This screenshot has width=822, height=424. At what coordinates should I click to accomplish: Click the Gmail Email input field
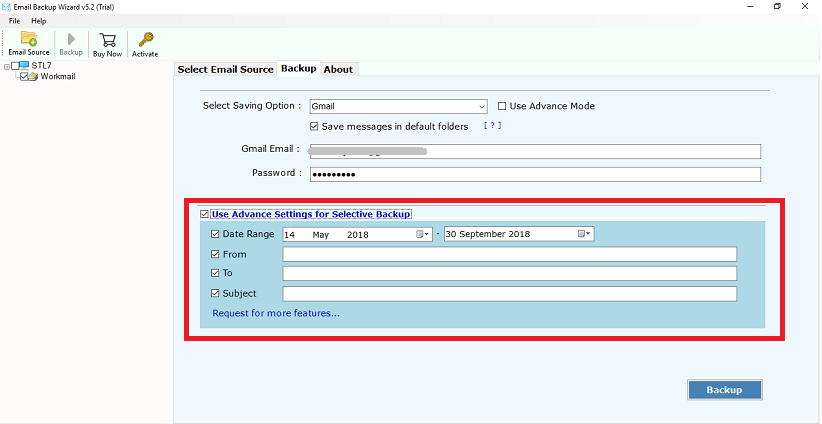[x=535, y=151]
